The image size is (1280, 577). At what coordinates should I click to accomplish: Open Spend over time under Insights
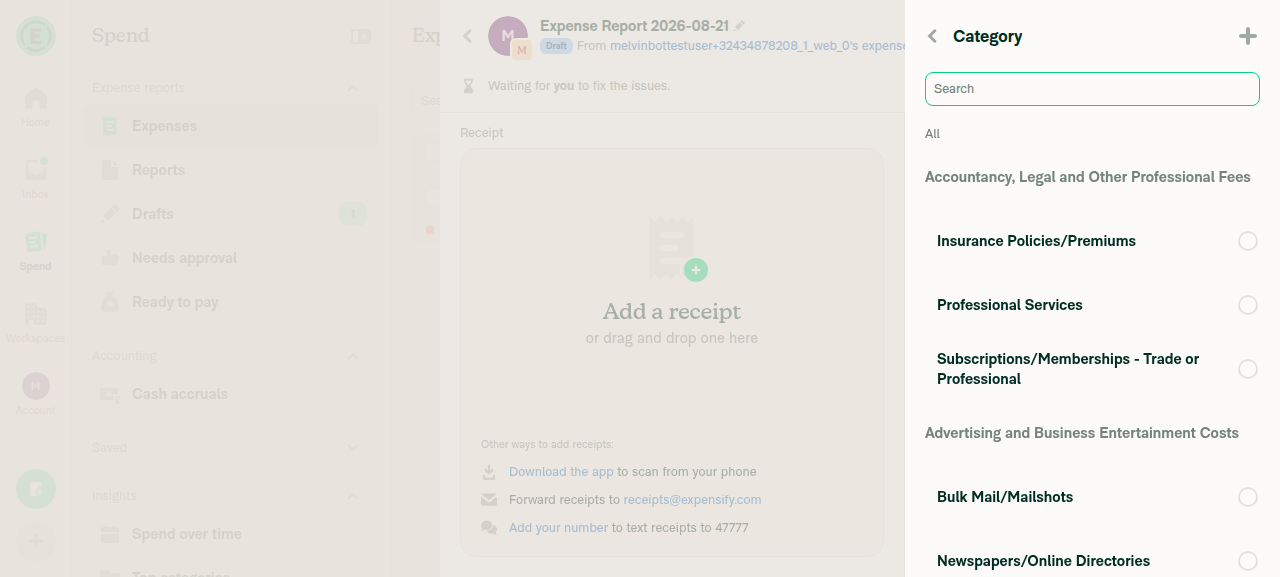[231, 534]
